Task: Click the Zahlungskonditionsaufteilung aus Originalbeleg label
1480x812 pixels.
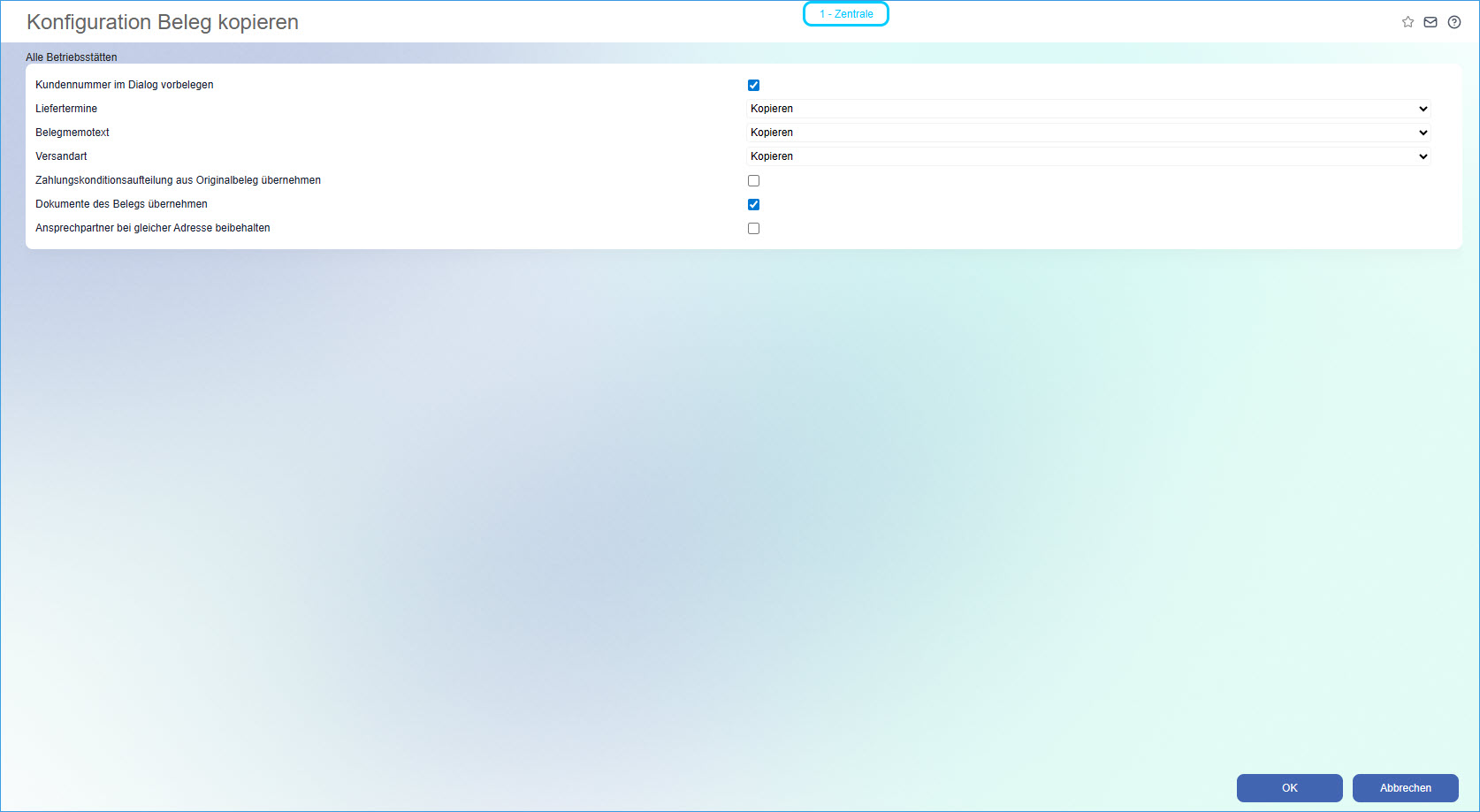Action: [x=178, y=180]
